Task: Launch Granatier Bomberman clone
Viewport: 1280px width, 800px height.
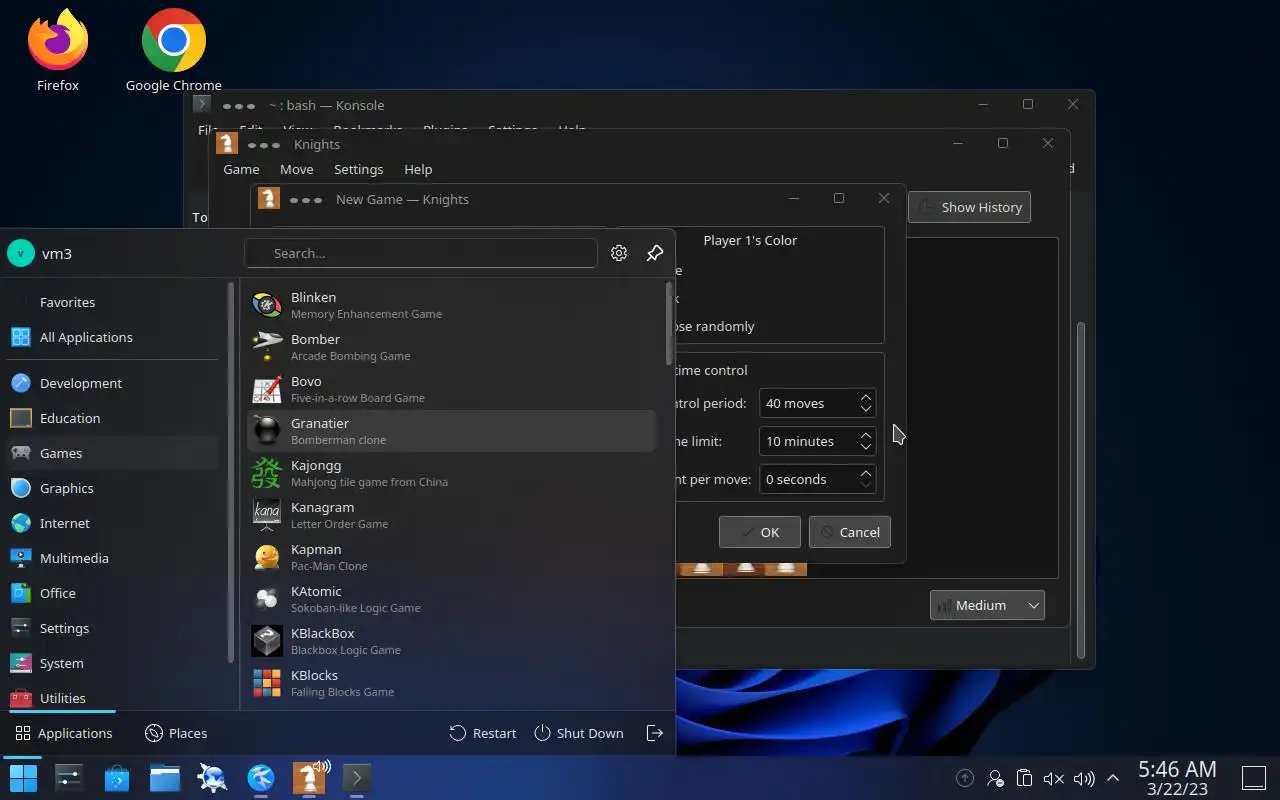Action: pyautogui.click(x=451, y=431)
